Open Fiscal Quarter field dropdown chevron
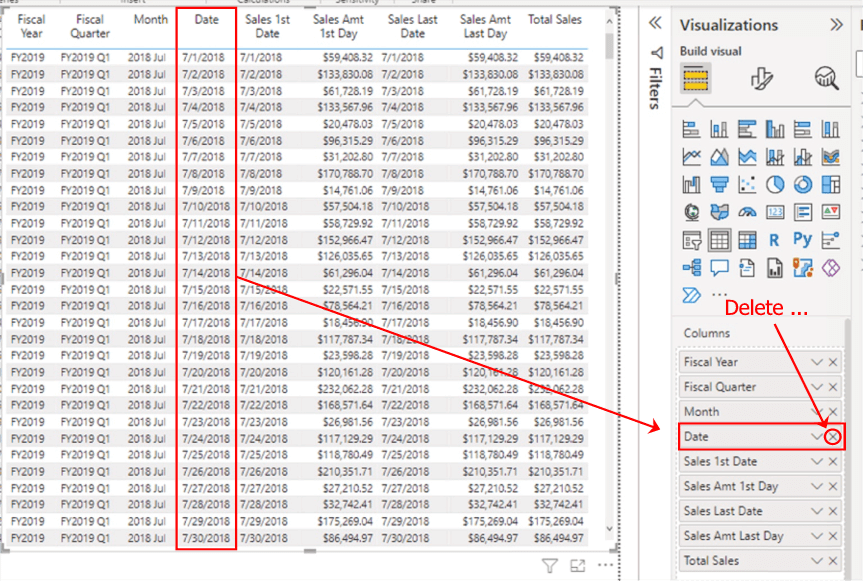This screenshot has height=581, width=863. coord(817,387)
